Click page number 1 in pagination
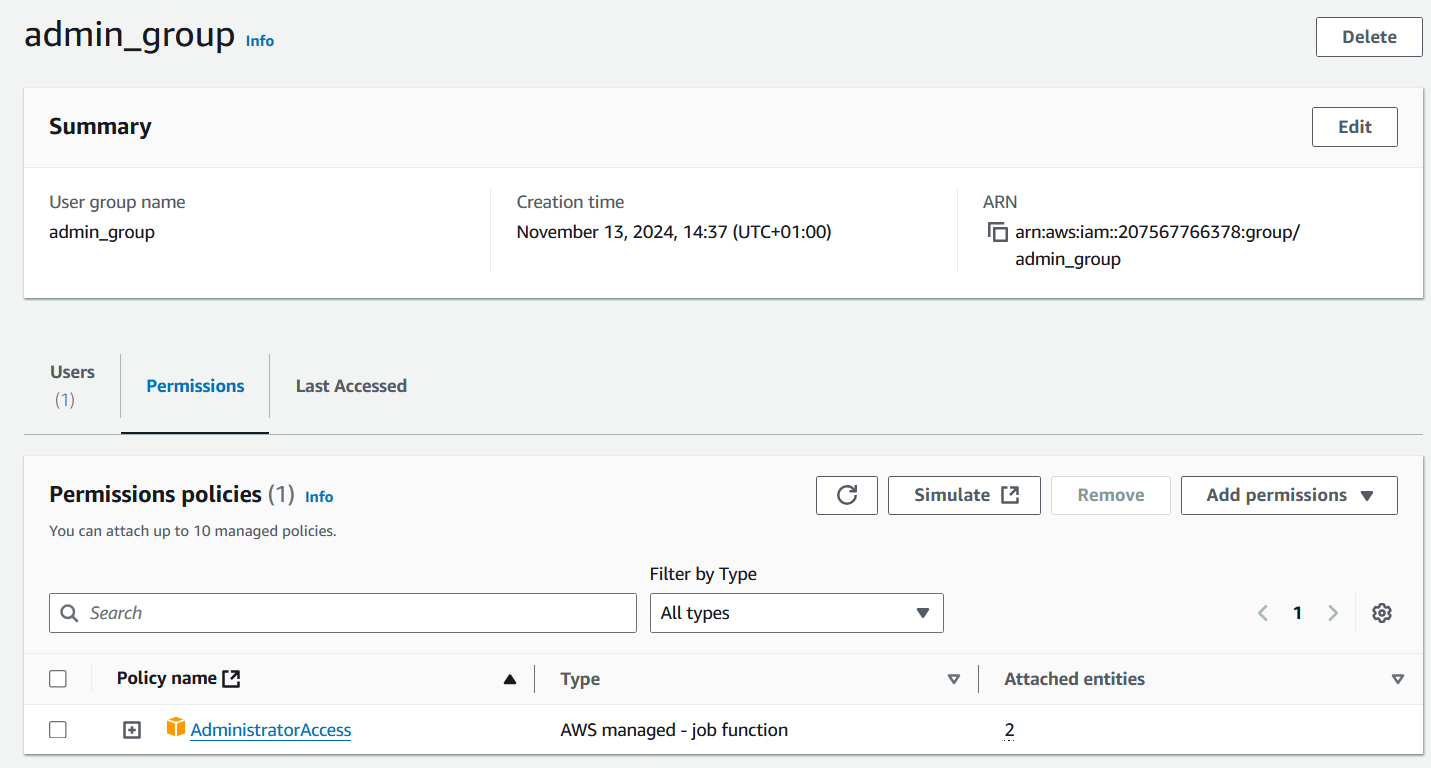The width and height of the screenshot is (1431, 768). coord(1298,613)
